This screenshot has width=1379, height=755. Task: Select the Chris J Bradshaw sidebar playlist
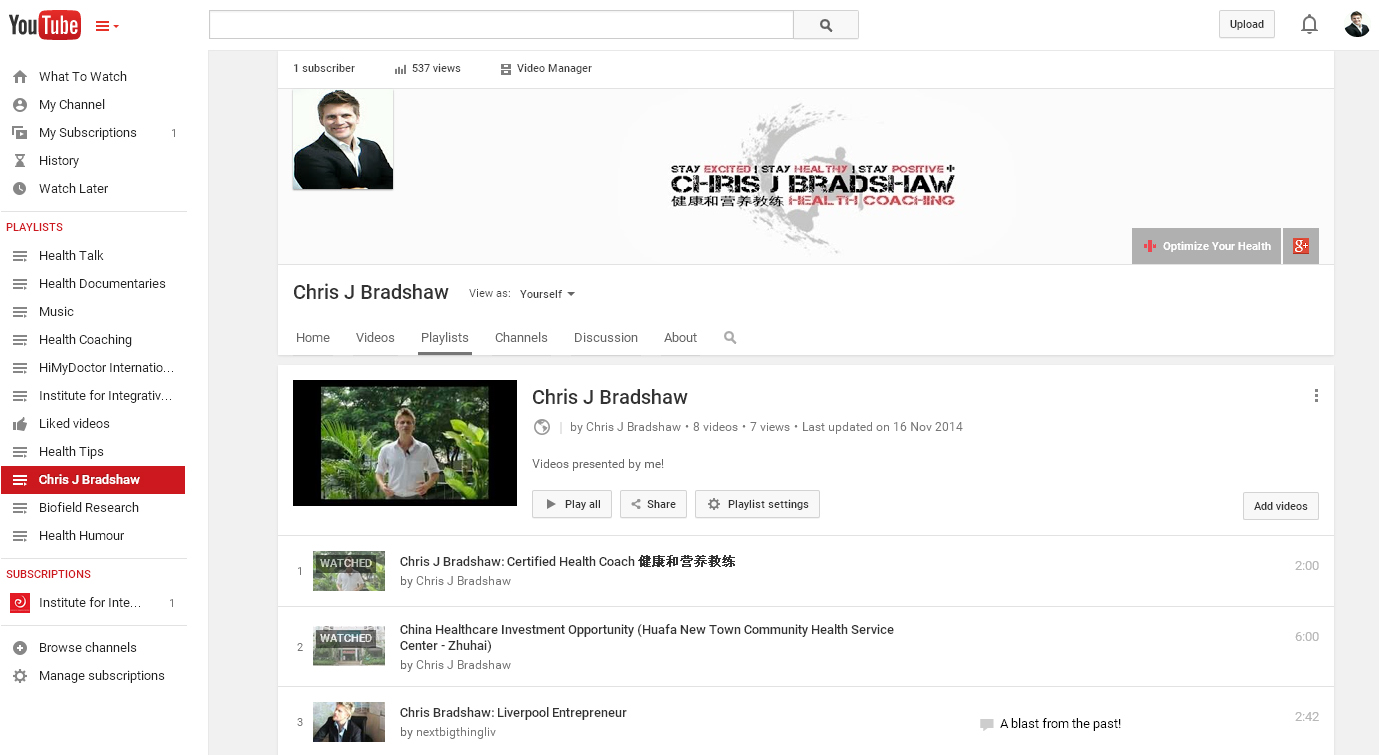(93, 479)
